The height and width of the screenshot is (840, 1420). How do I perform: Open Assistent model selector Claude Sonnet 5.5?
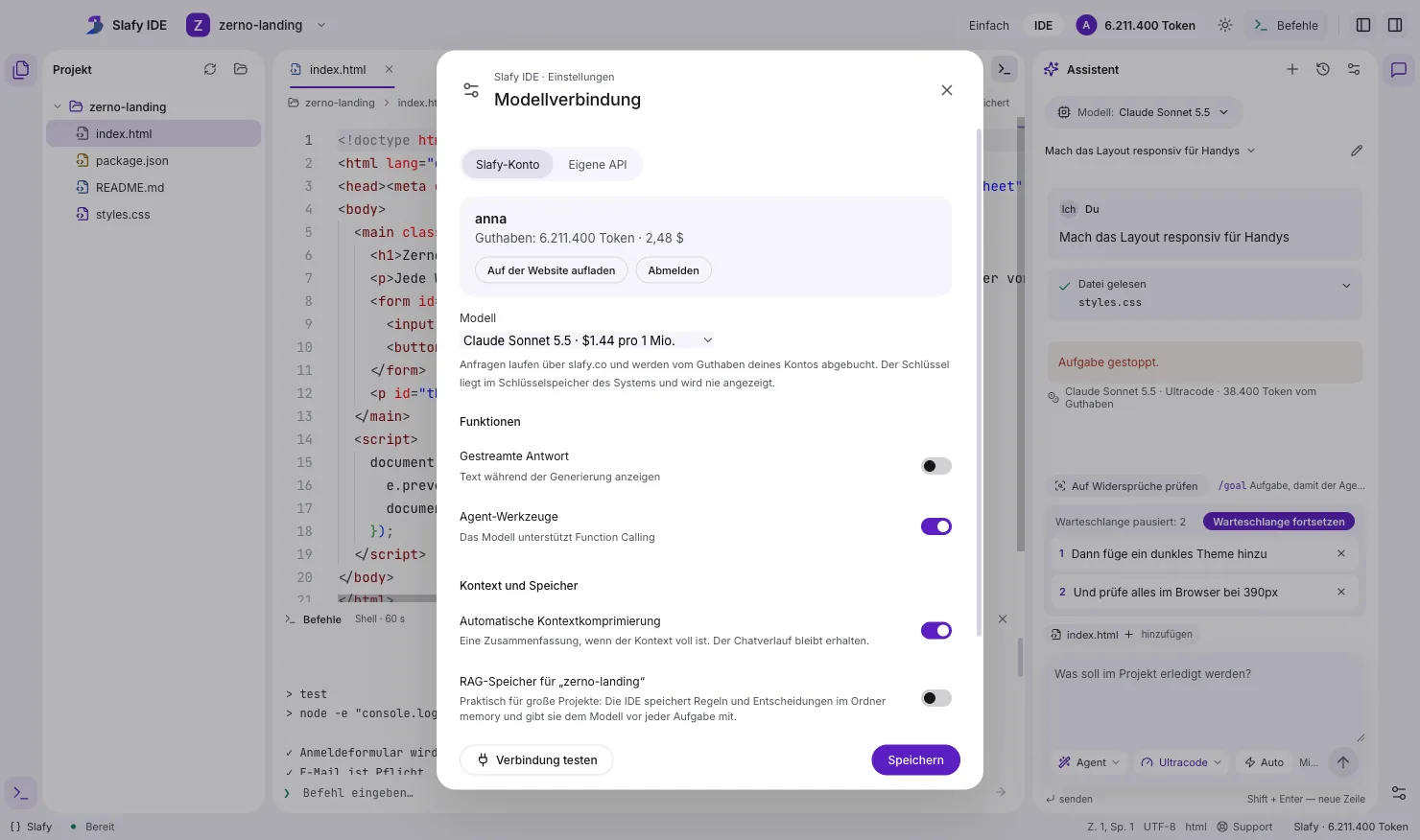pos(1144,112)
